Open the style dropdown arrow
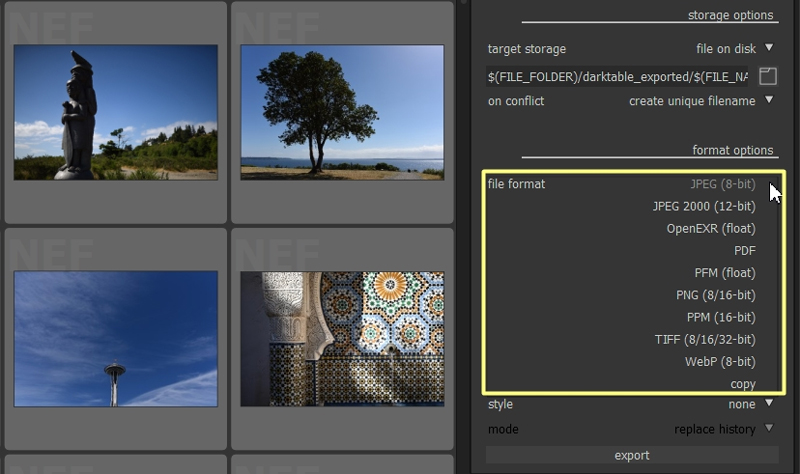 (769, 404)
